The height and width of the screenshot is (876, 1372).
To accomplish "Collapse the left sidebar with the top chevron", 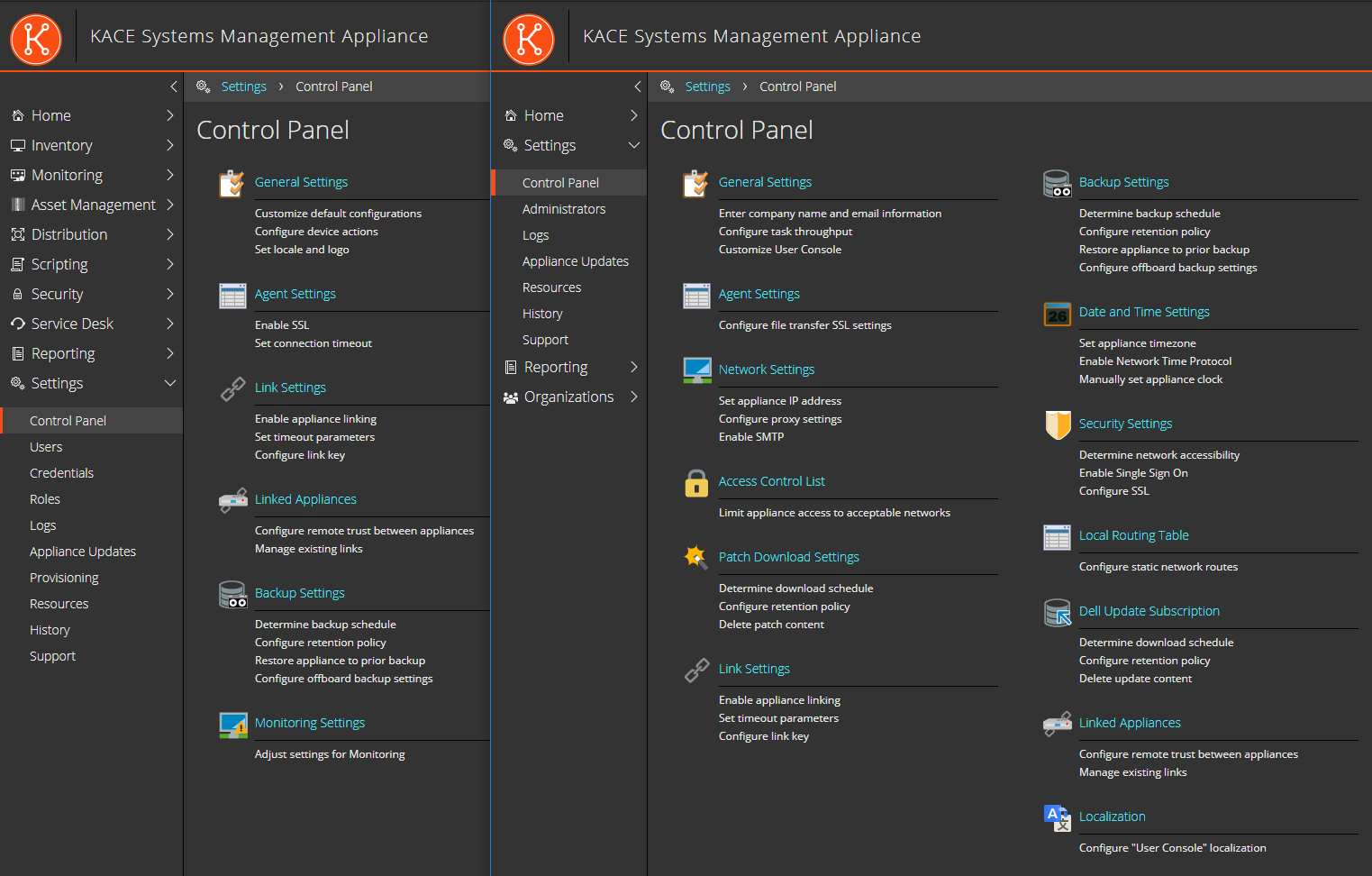I will click(x=173, y=87).
